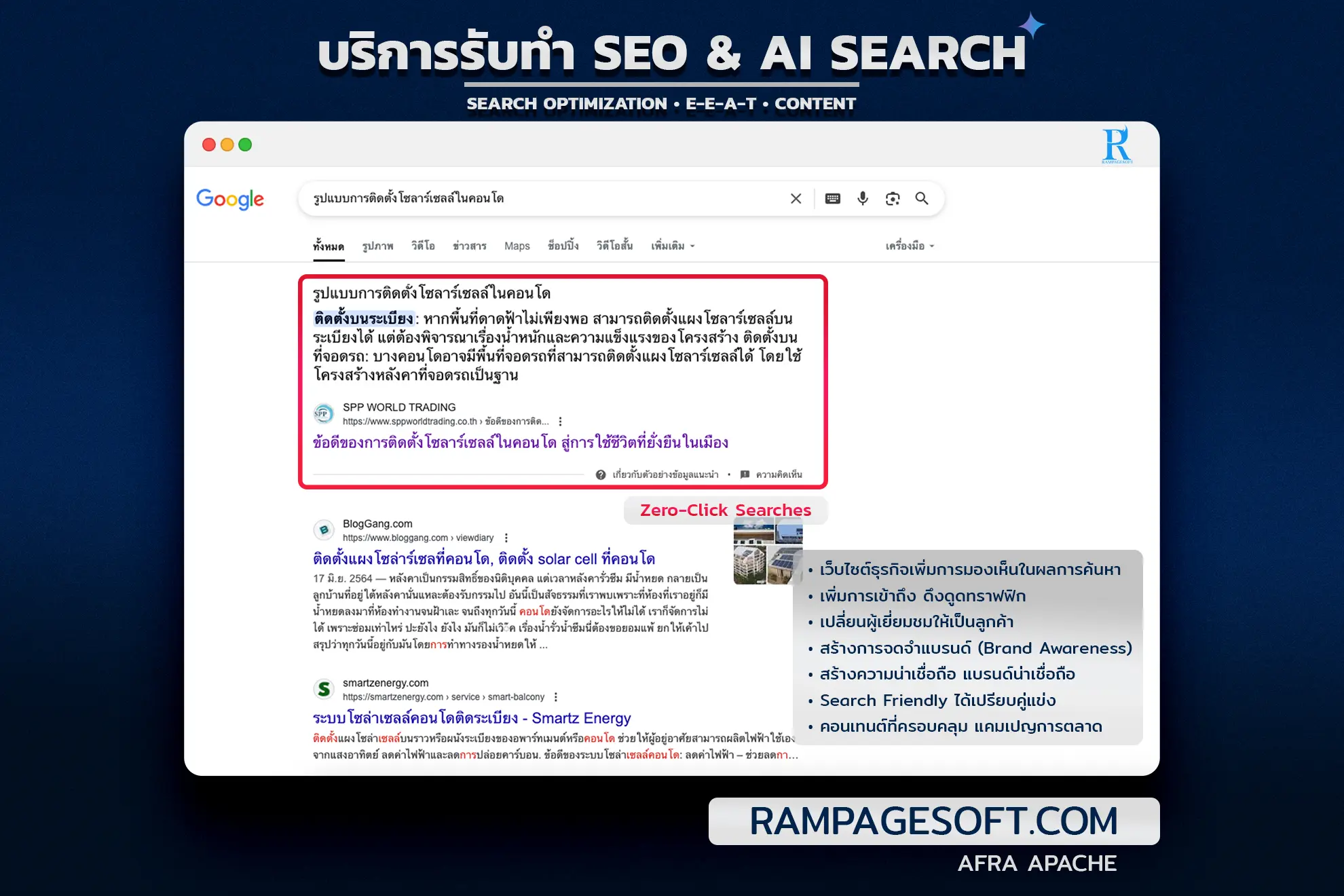
Task: Open the on-screen keyboard icon
Action: [x=833, y=198]
